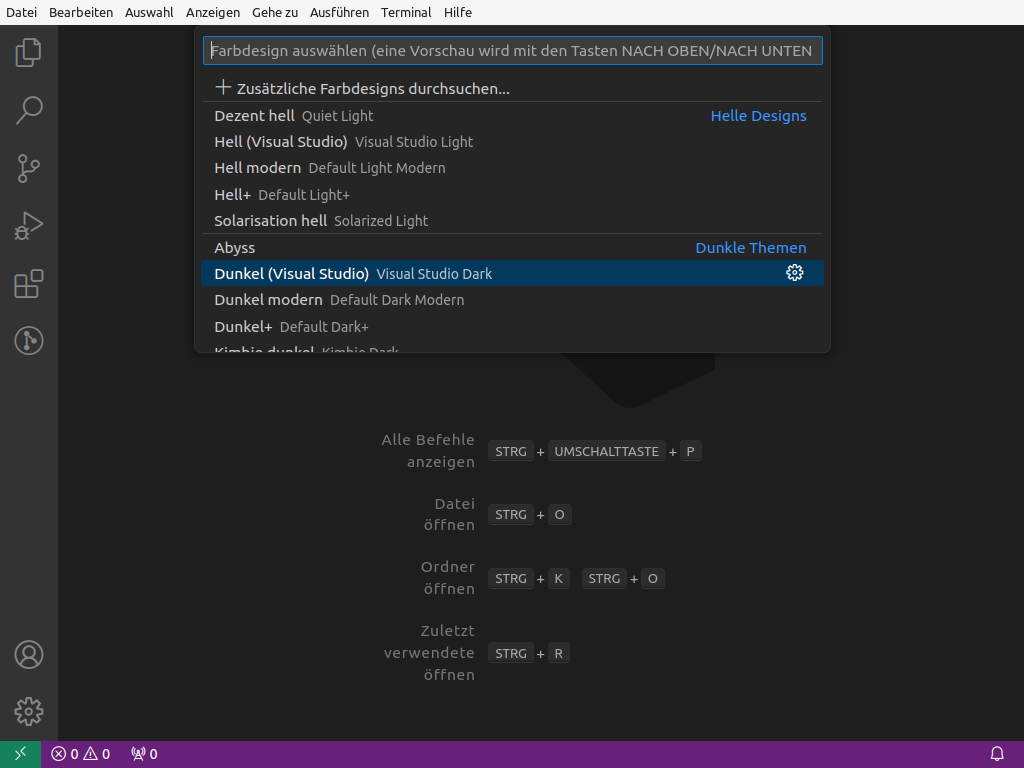Select Dunkel modern theme
This screenshot has height=768, width=1024.
[x=513, y=300]
